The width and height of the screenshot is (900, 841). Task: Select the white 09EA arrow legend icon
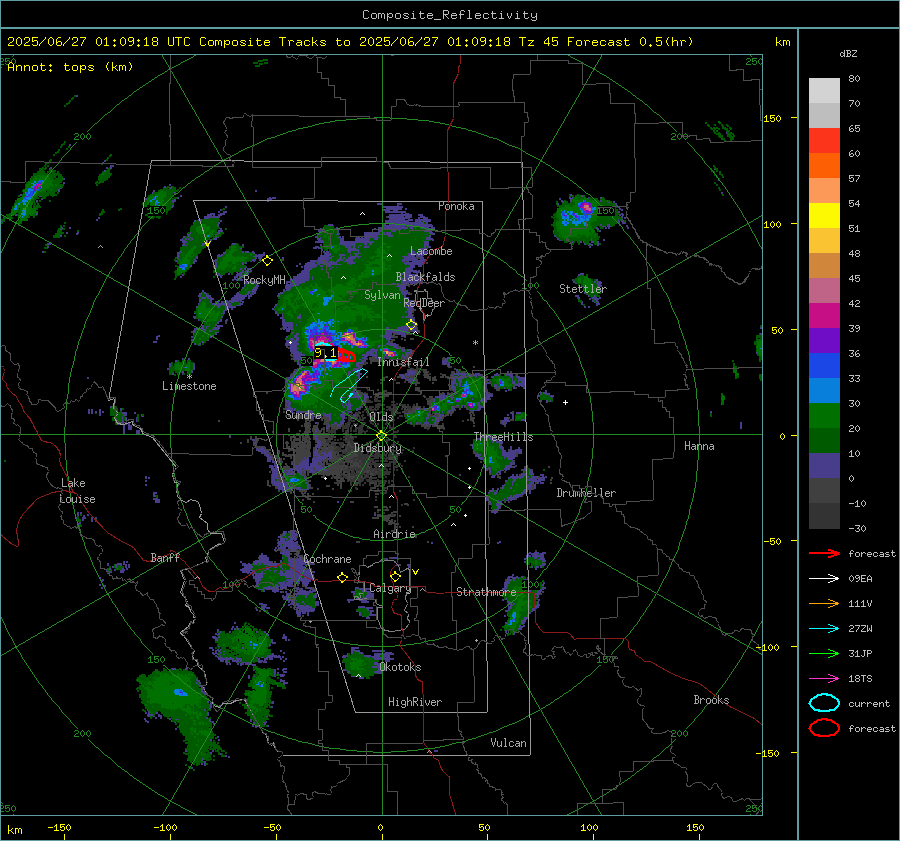point(824,578)
